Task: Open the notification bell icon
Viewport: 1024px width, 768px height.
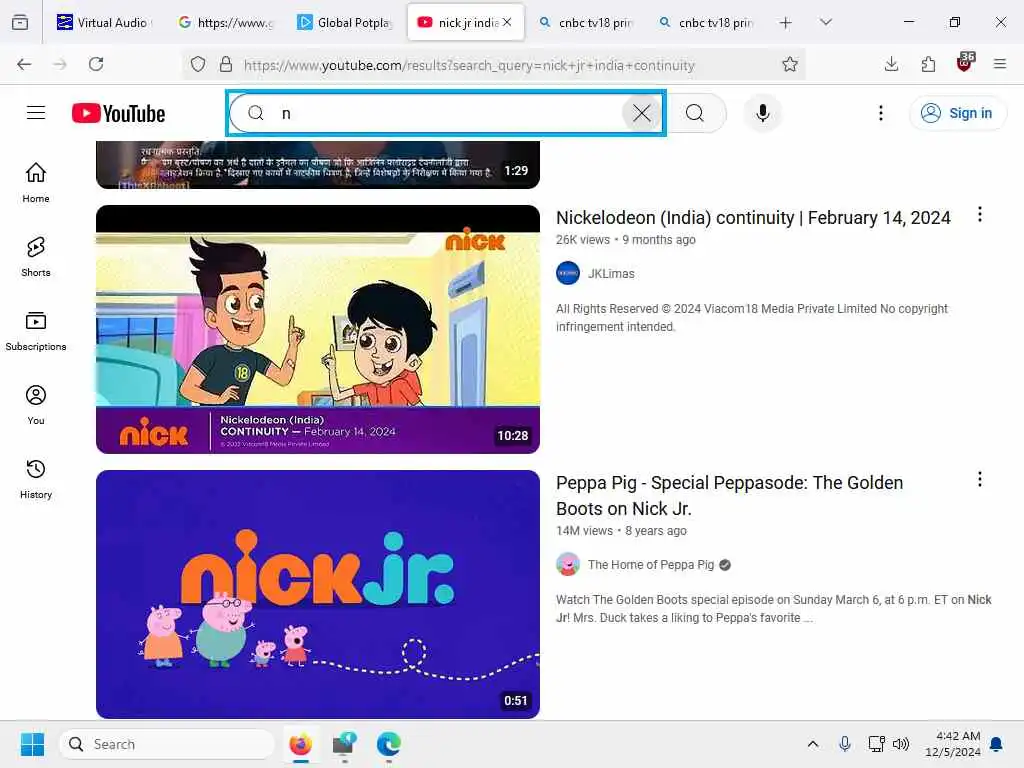Action: pos(997,744)
